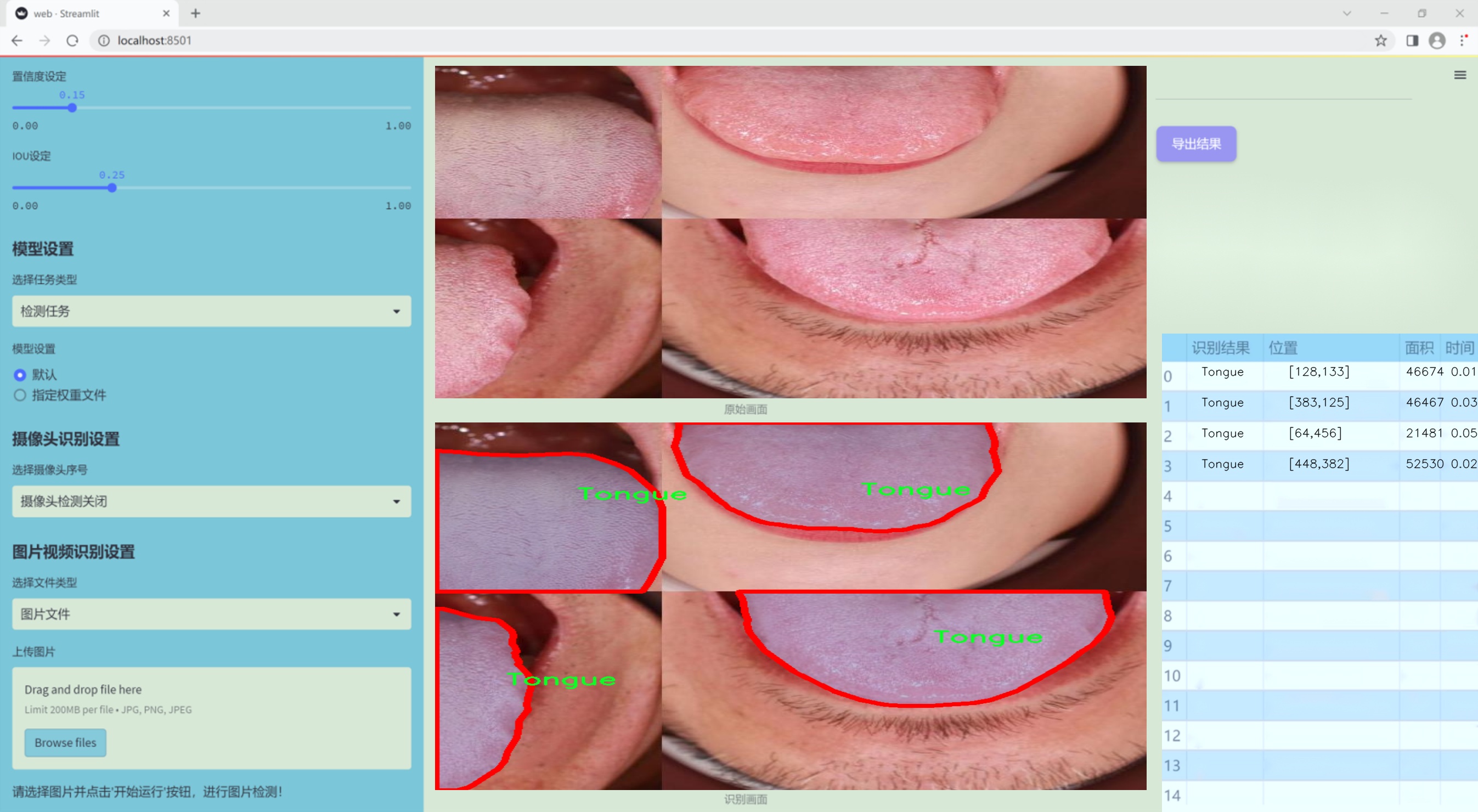Select the 默认 model radio option
1478x812 pixels.
[x=35, y=375]
